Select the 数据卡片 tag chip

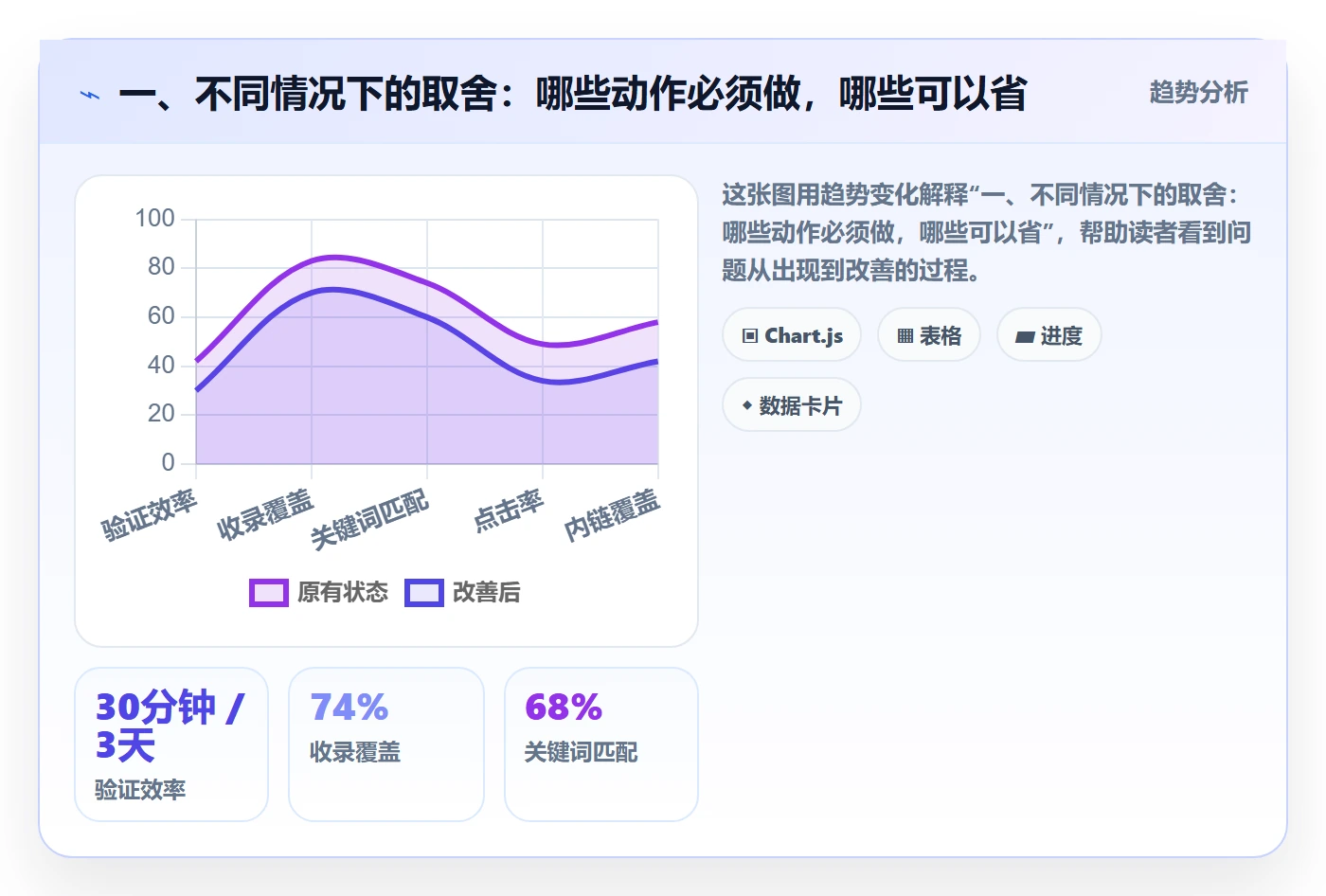click(x=792, y=405)
